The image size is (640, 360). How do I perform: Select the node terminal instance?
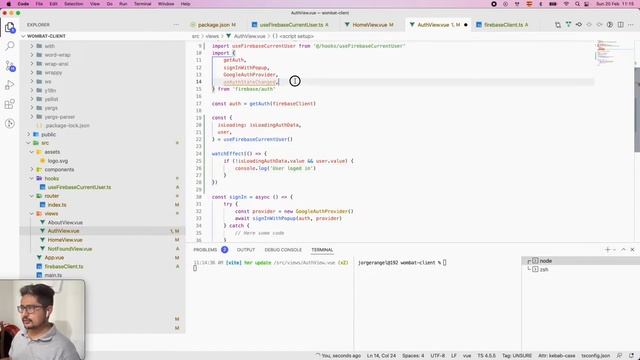[x=580, y=260]
